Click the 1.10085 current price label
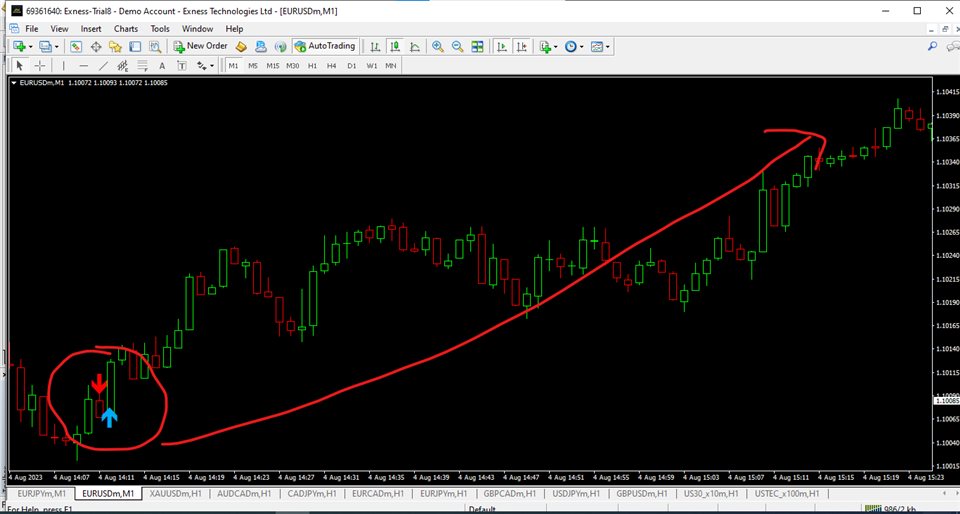 [947, 401]
